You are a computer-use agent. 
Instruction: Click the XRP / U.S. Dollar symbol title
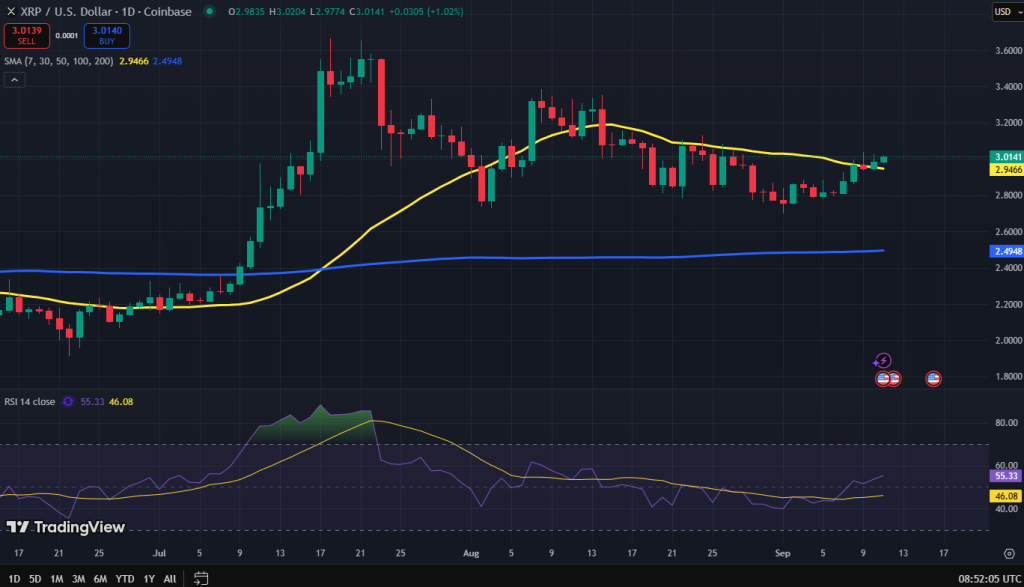point(106,12)
